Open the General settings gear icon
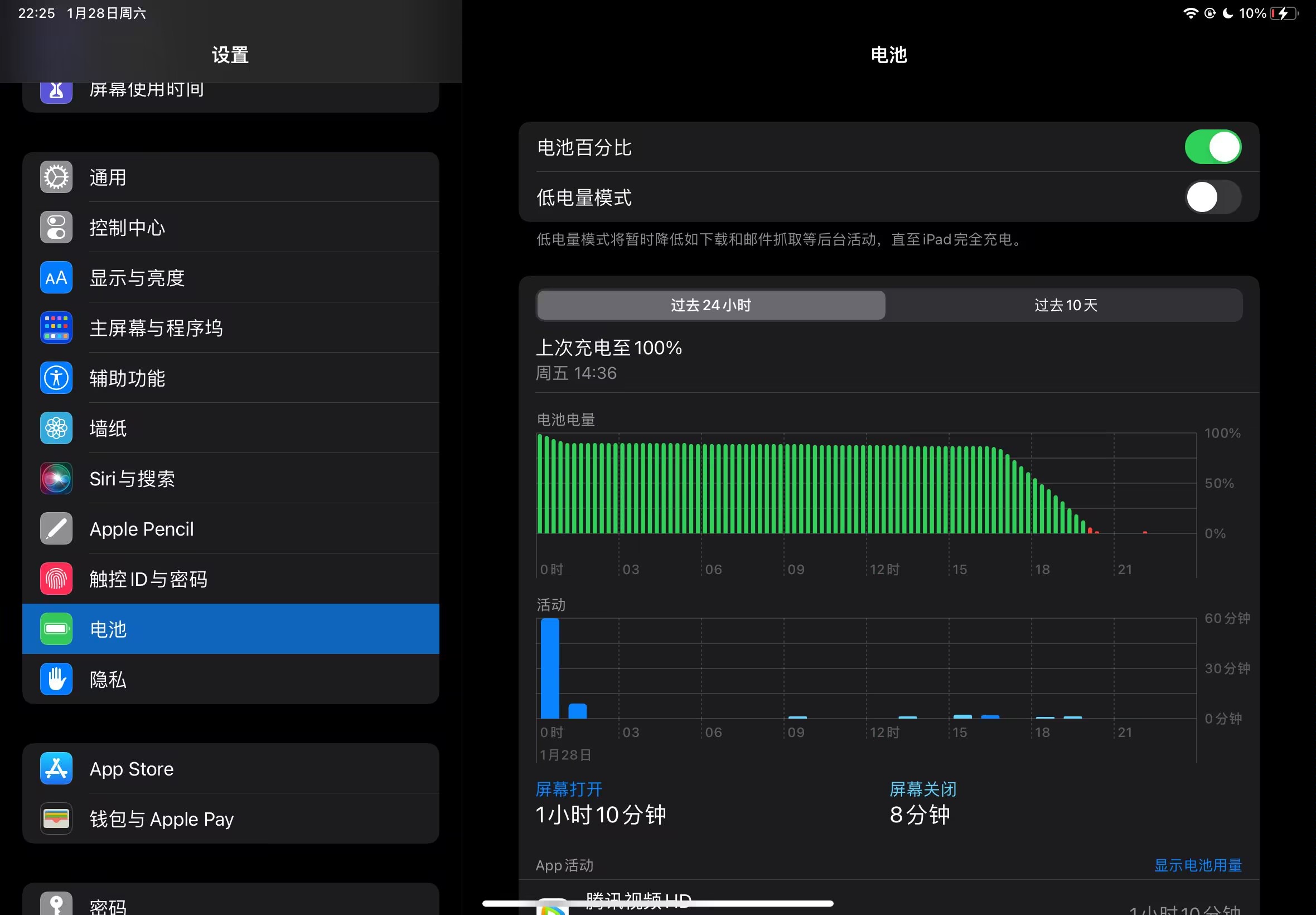The image size is (1316, 915). pyautogui.click(x=56, y=177)
